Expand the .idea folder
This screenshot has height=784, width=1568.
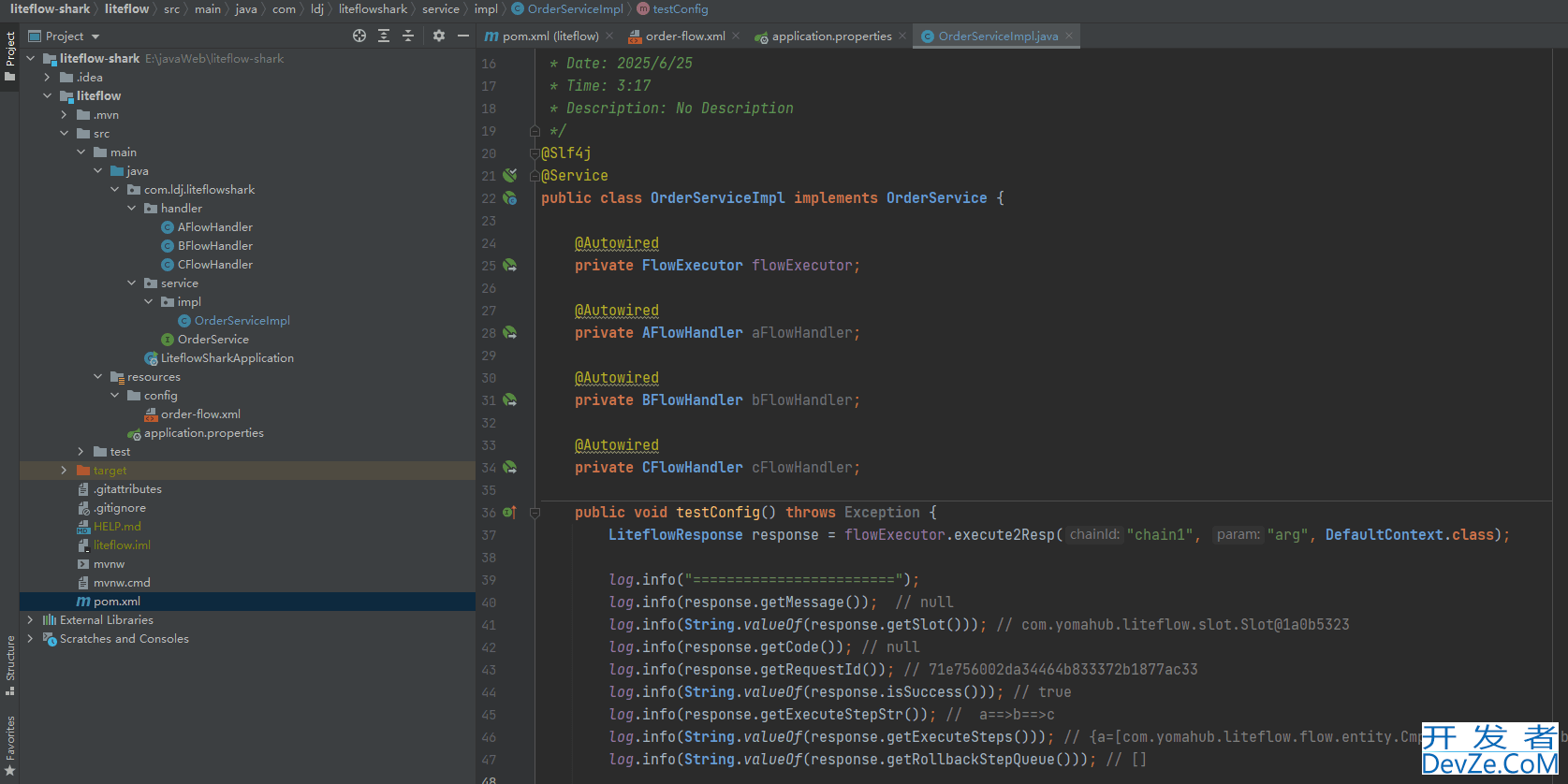tap(48, 77)
